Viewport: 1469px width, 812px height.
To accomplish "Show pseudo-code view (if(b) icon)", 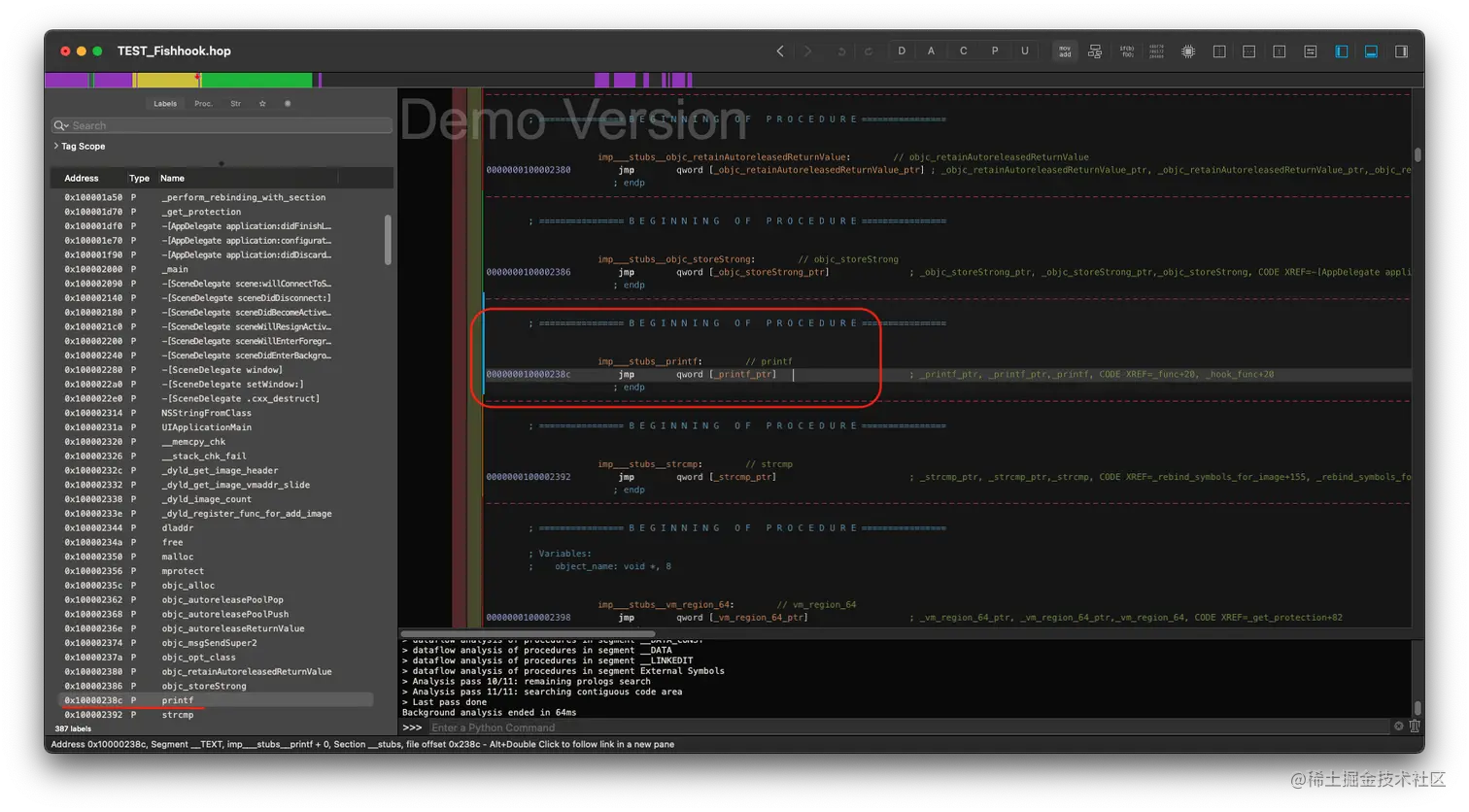I will [x=1127, y=51].
